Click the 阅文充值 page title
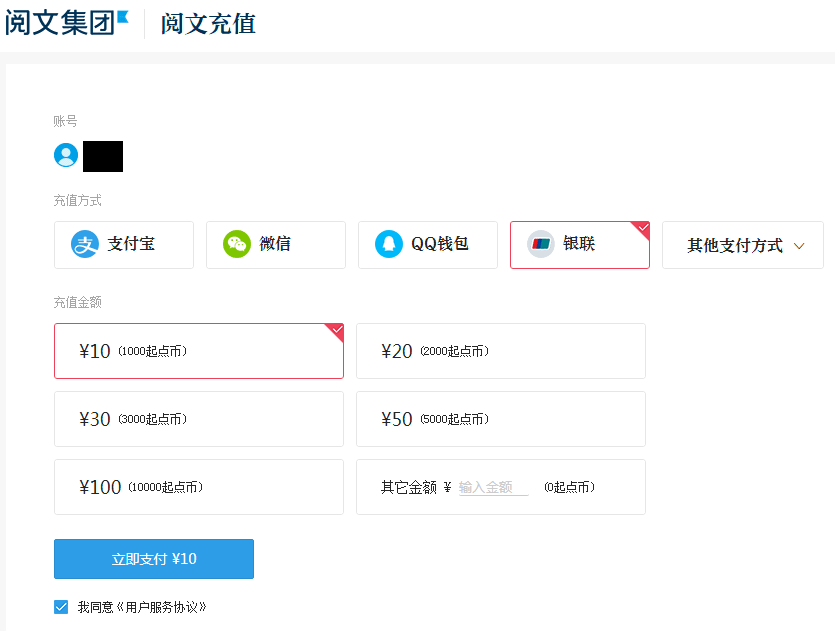Screen dimensions: 835x631 (208, 24)
